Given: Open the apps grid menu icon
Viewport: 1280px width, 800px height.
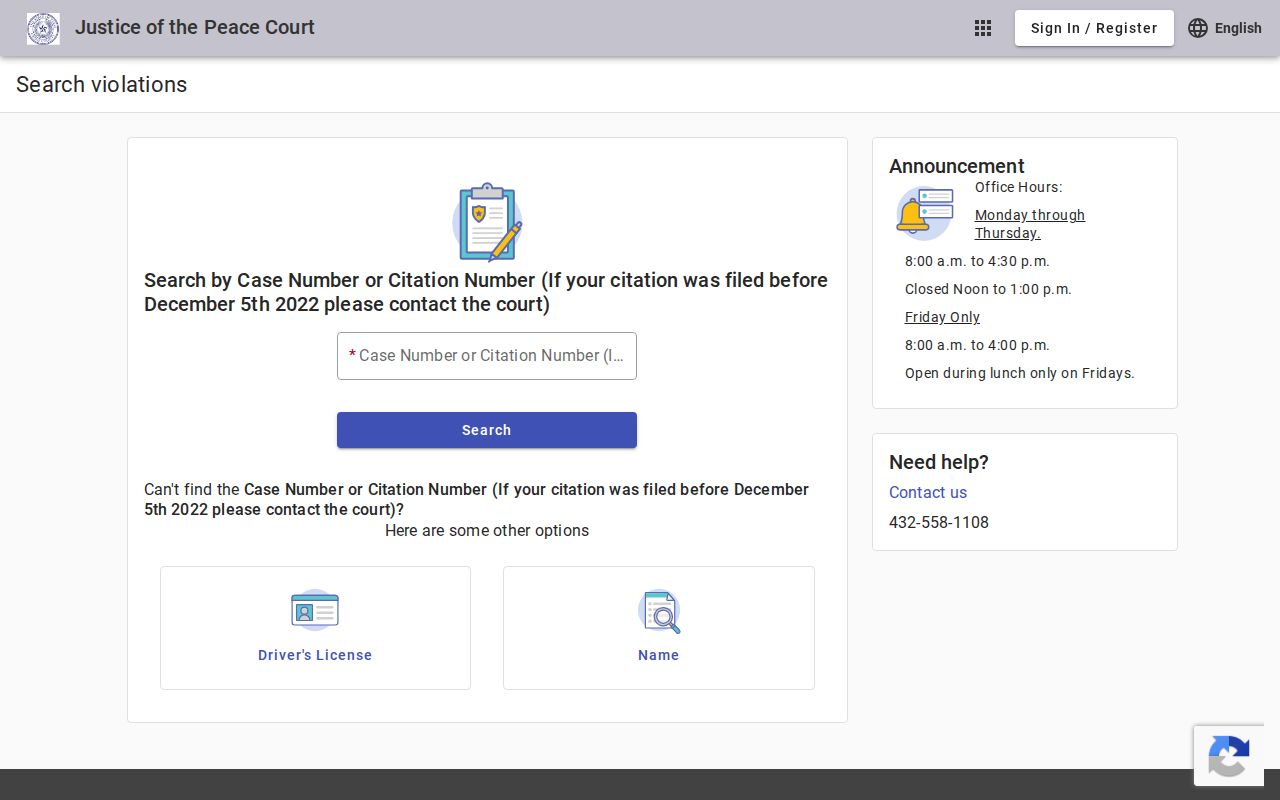Looking at the screenshot, I should 983,28.
